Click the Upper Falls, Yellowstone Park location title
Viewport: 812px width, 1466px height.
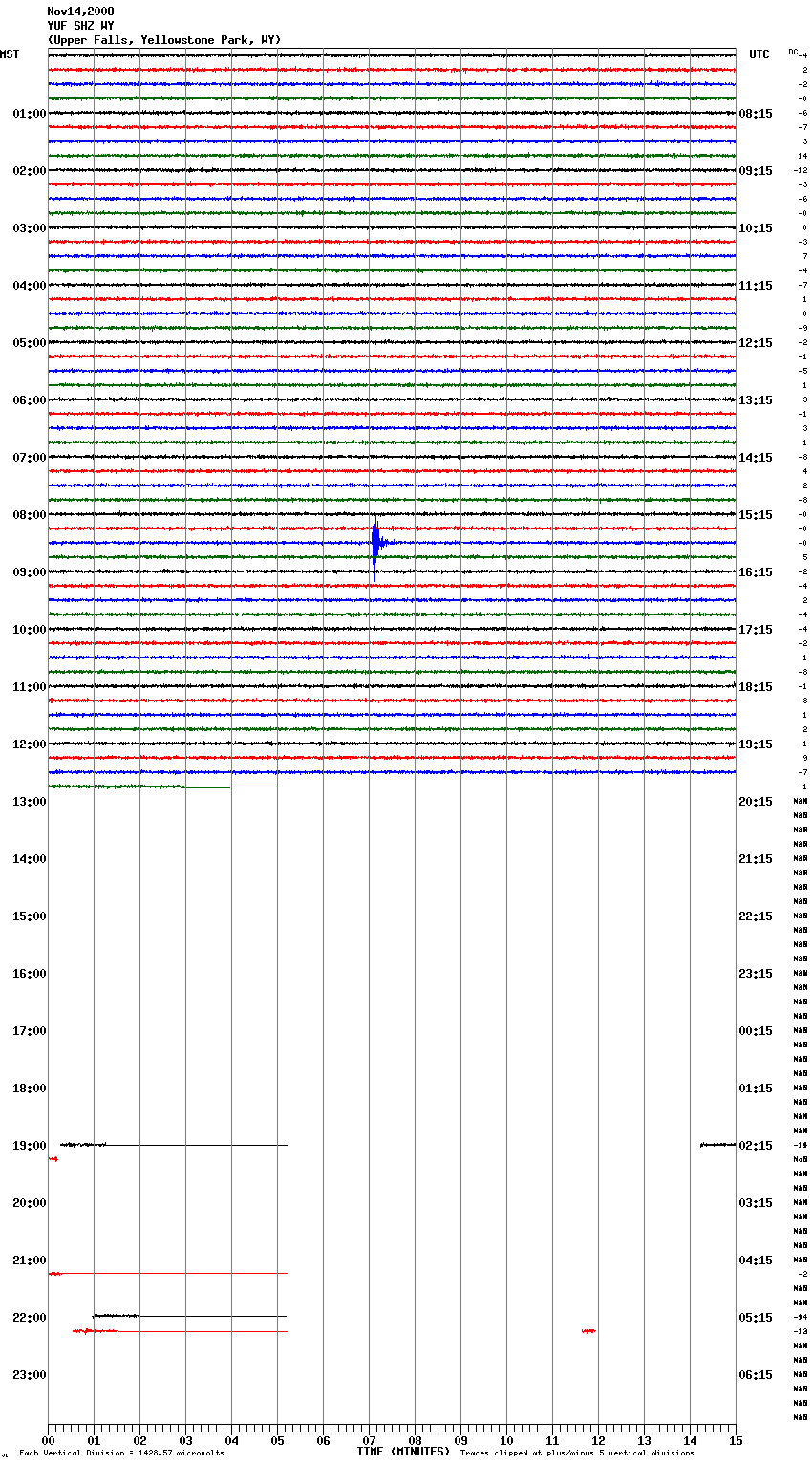163,40
